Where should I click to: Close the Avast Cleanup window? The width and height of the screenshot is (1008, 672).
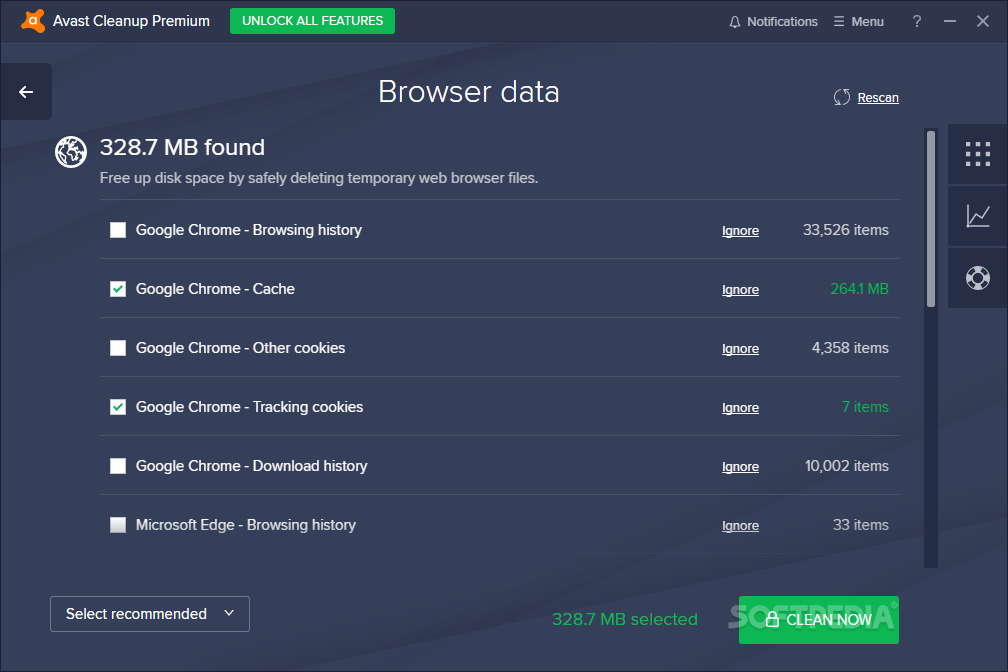point(983,21)
